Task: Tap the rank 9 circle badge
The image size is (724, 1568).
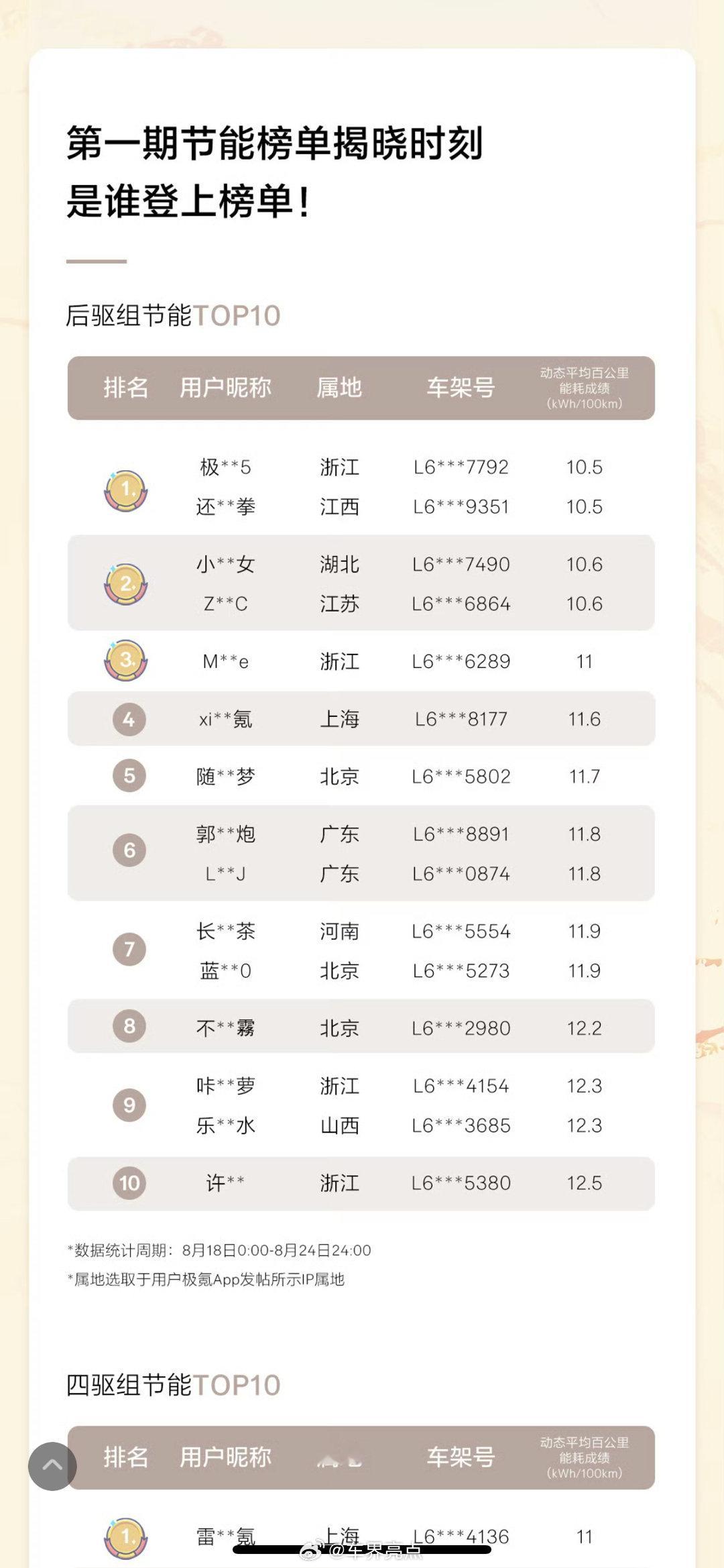Action: coord(129,1105)
